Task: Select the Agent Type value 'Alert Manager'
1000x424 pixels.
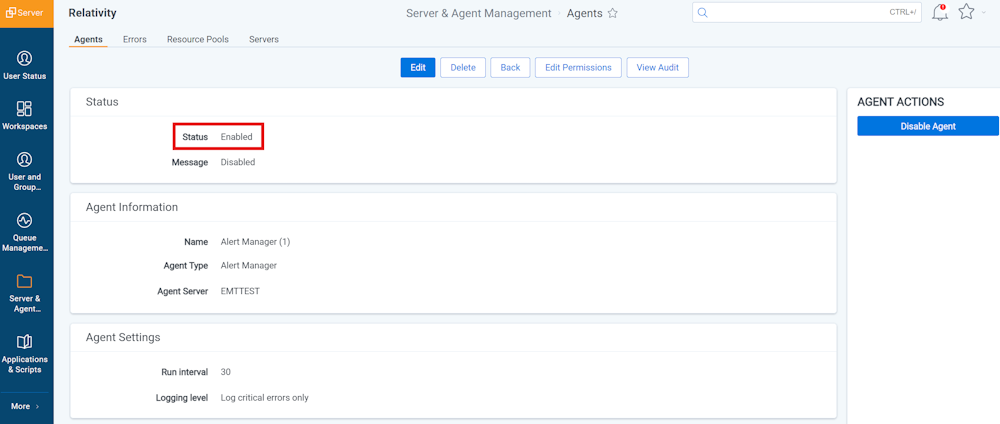Action: tap(249, 266)
